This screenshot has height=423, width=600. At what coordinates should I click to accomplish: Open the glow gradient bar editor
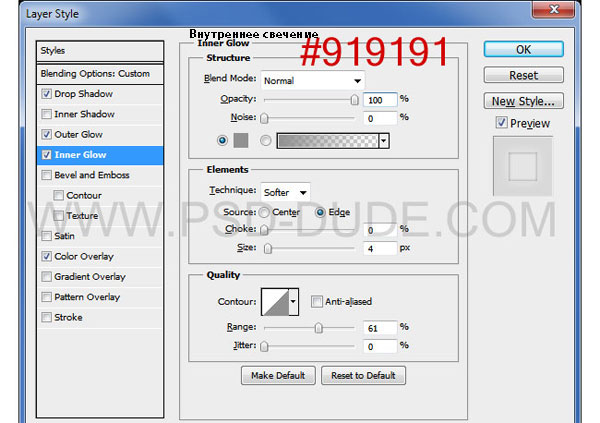[x=328, y=141]
